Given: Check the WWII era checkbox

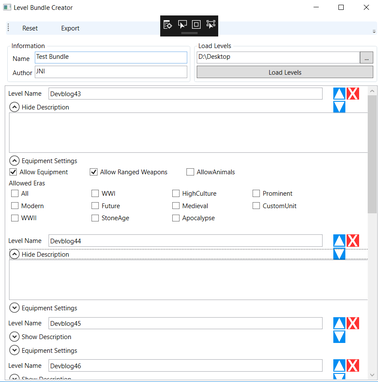Looking at the screenshot, I should [x=15, y=218].
